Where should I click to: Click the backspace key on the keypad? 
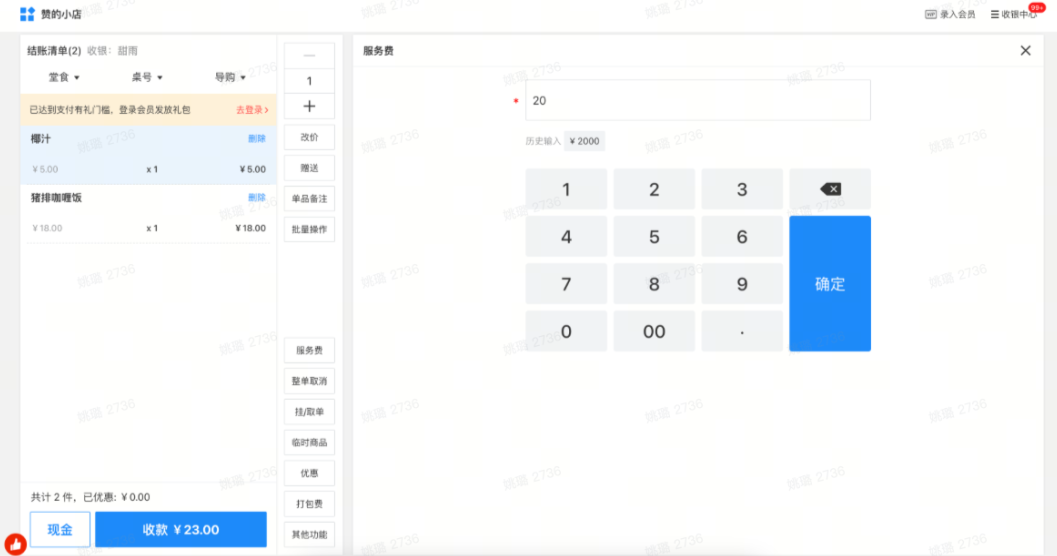pyautogui.click(x=830, y=189)
